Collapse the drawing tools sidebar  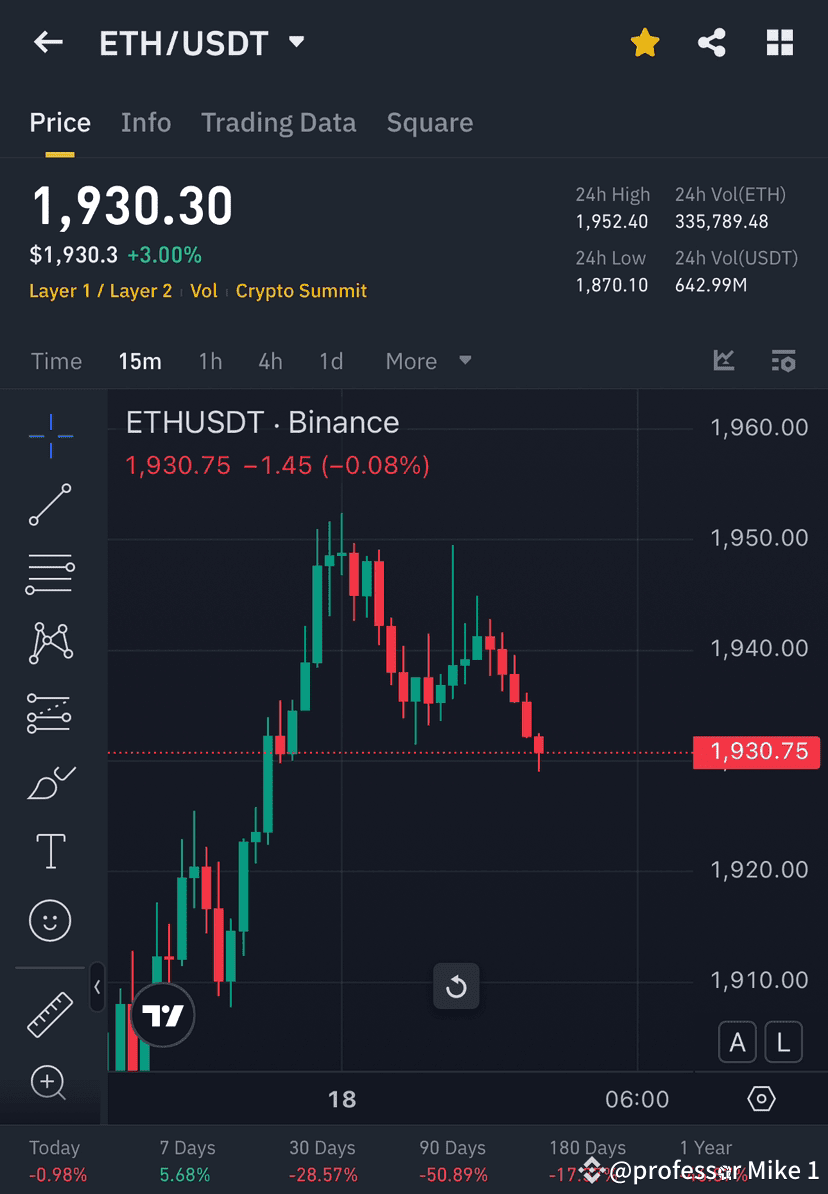(97, 988)
